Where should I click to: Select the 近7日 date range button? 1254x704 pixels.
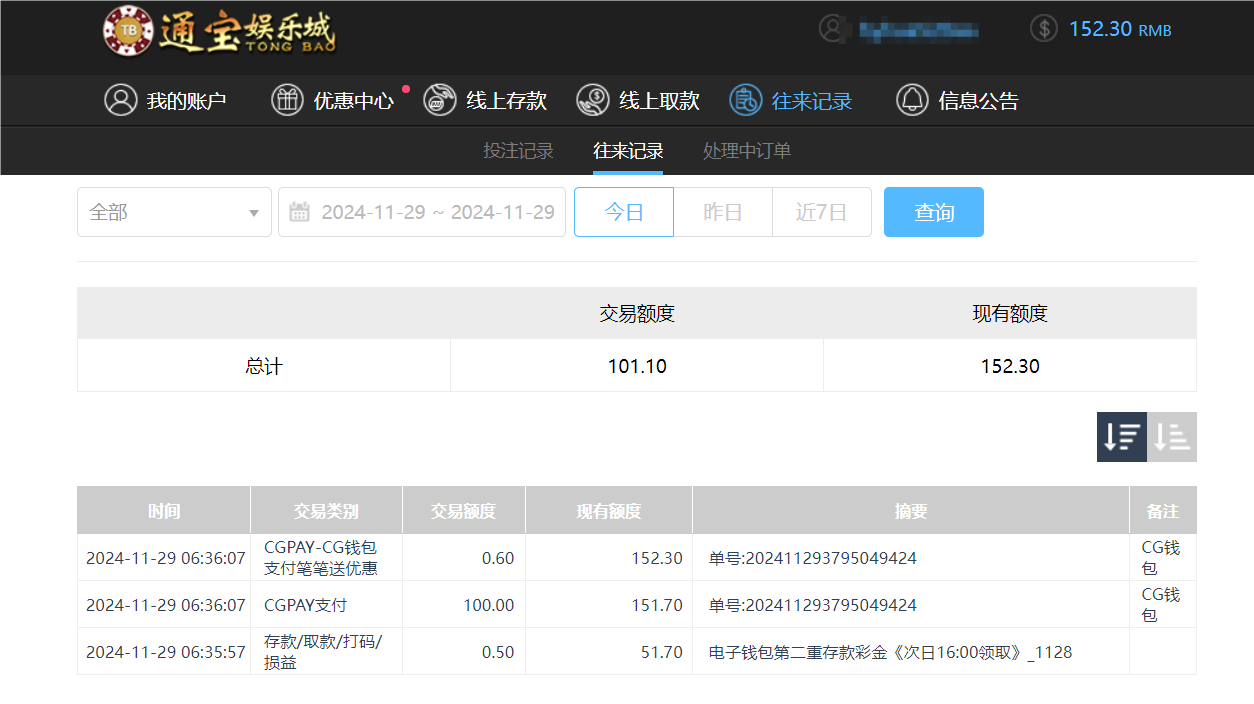click(821, 211)
